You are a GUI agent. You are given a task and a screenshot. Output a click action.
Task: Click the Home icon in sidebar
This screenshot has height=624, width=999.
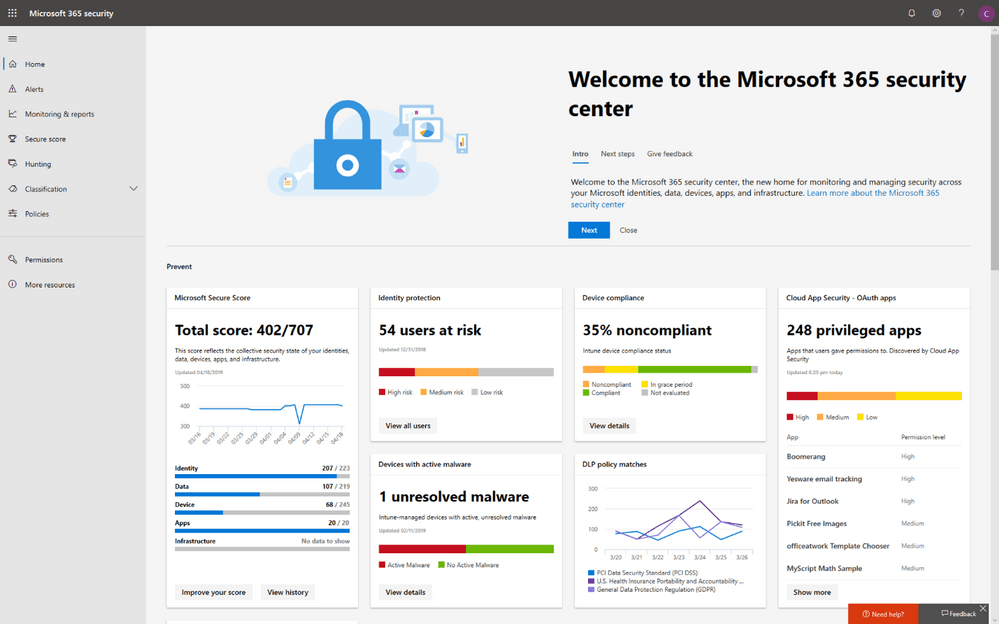tap(12, 64)
